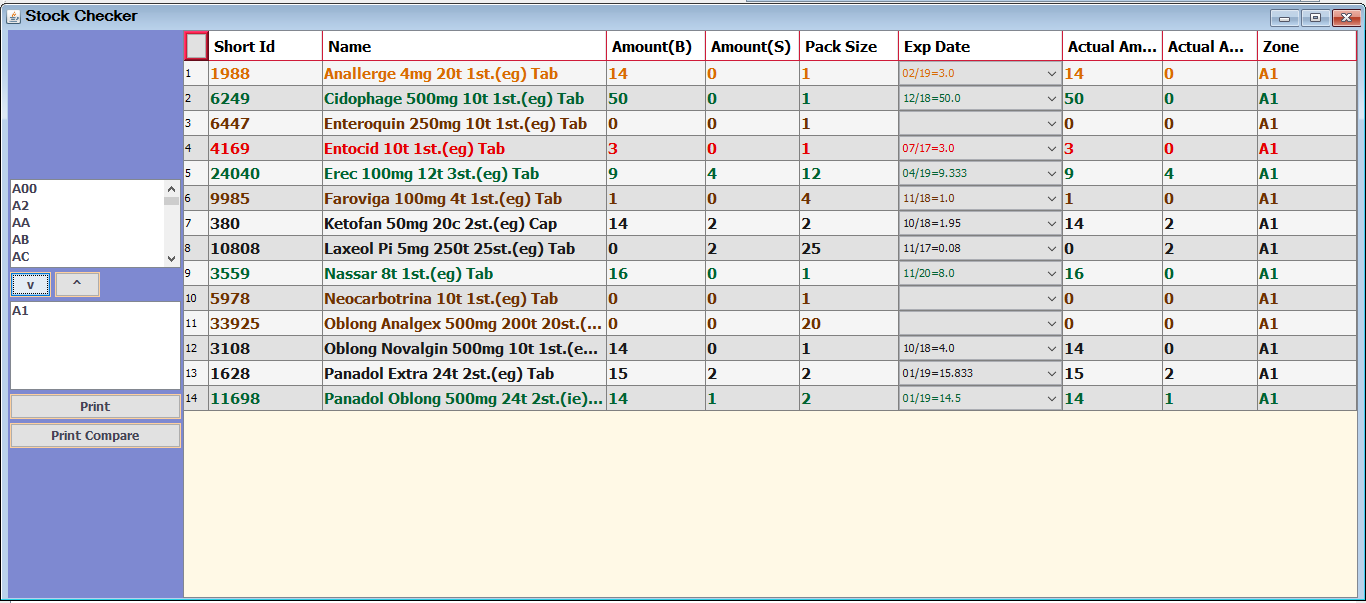Click the zone list scrollbar up arrow

point(171,188)
